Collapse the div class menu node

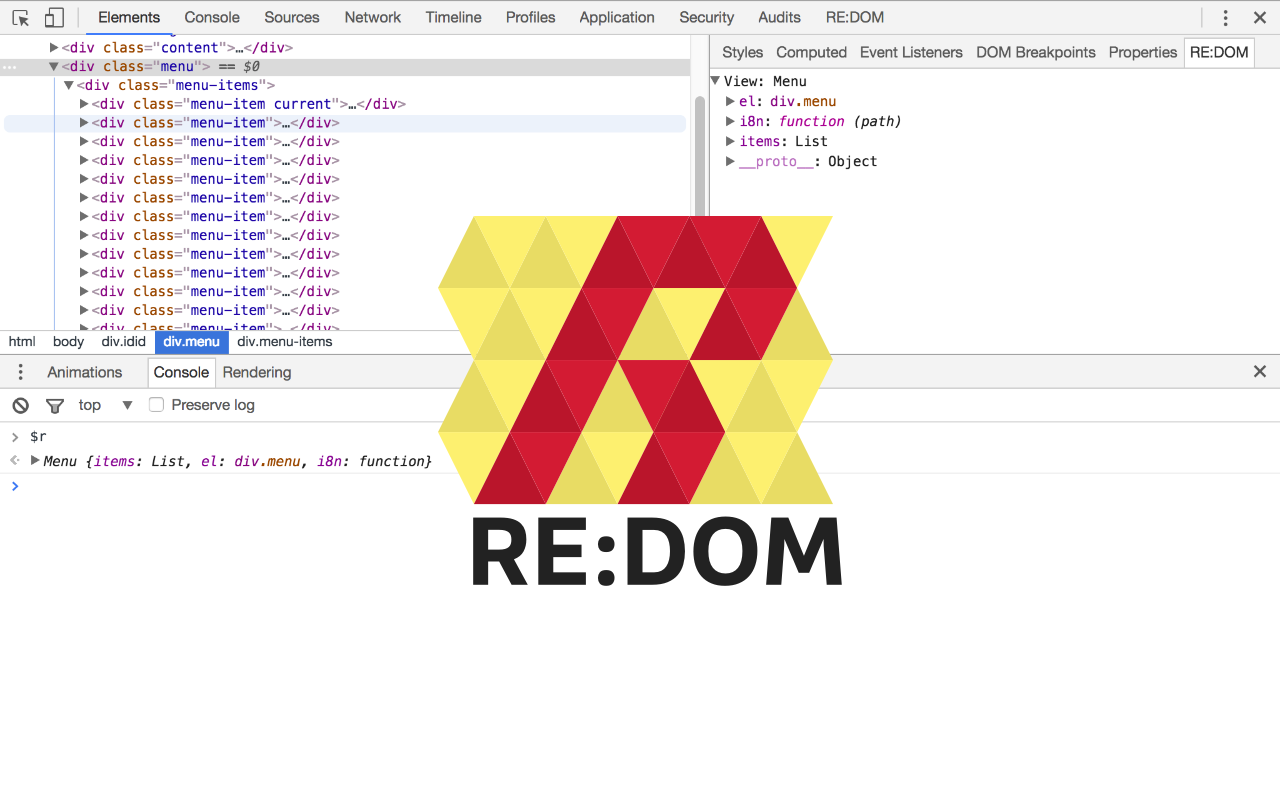point(54,67)
